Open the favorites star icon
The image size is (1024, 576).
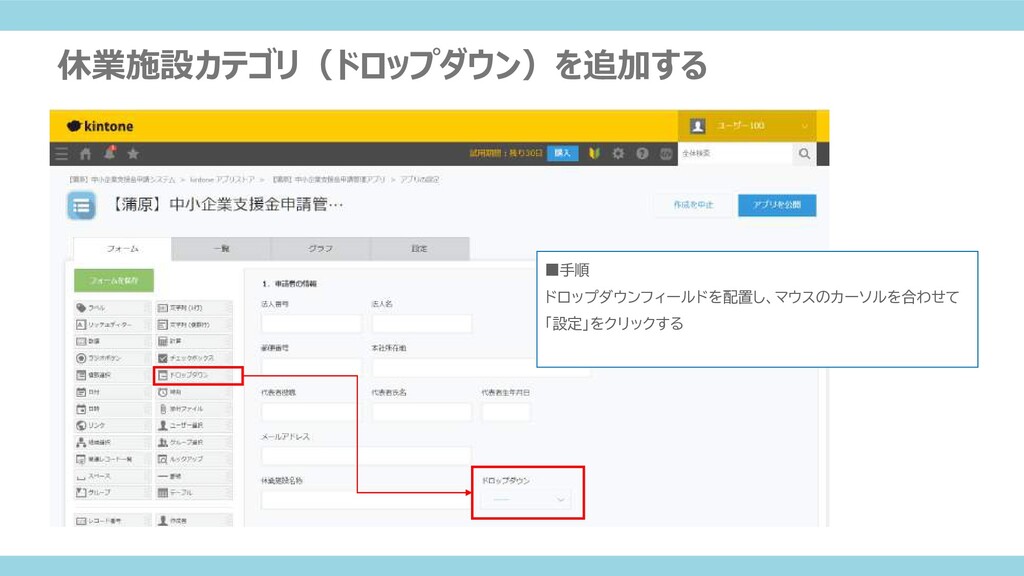(x=133, y=153)
